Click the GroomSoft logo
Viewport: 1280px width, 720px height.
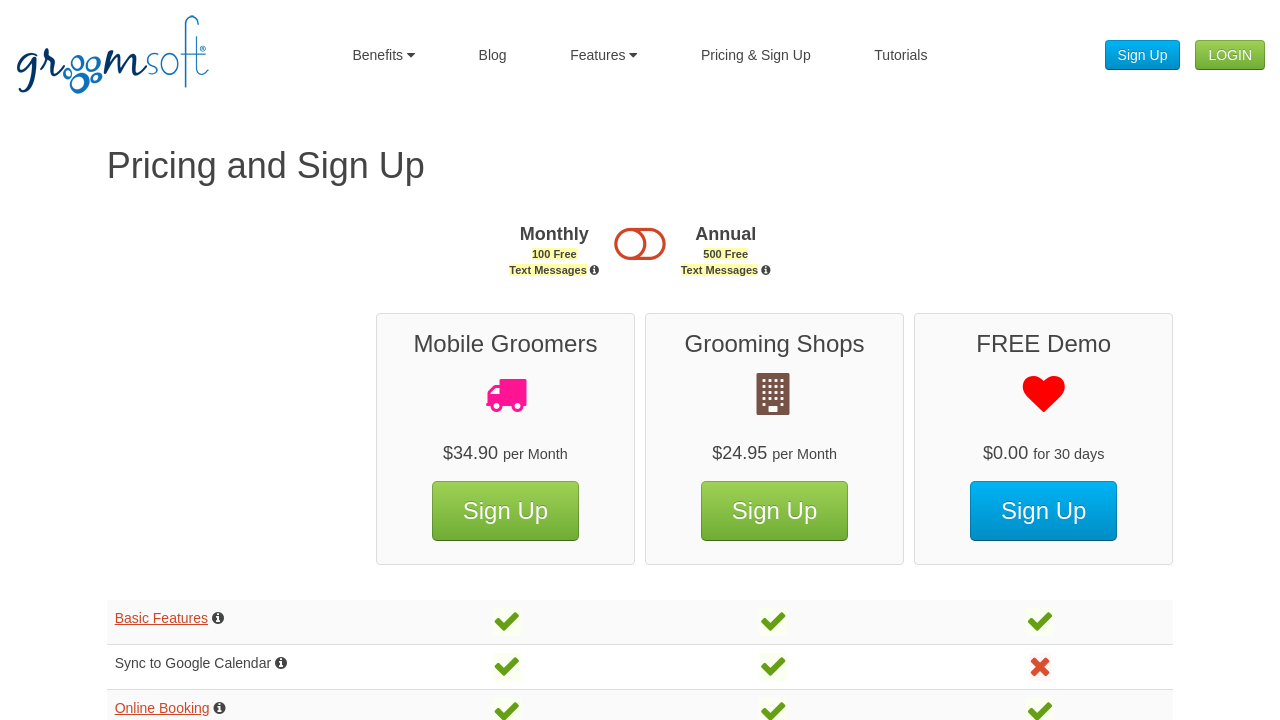113,55
